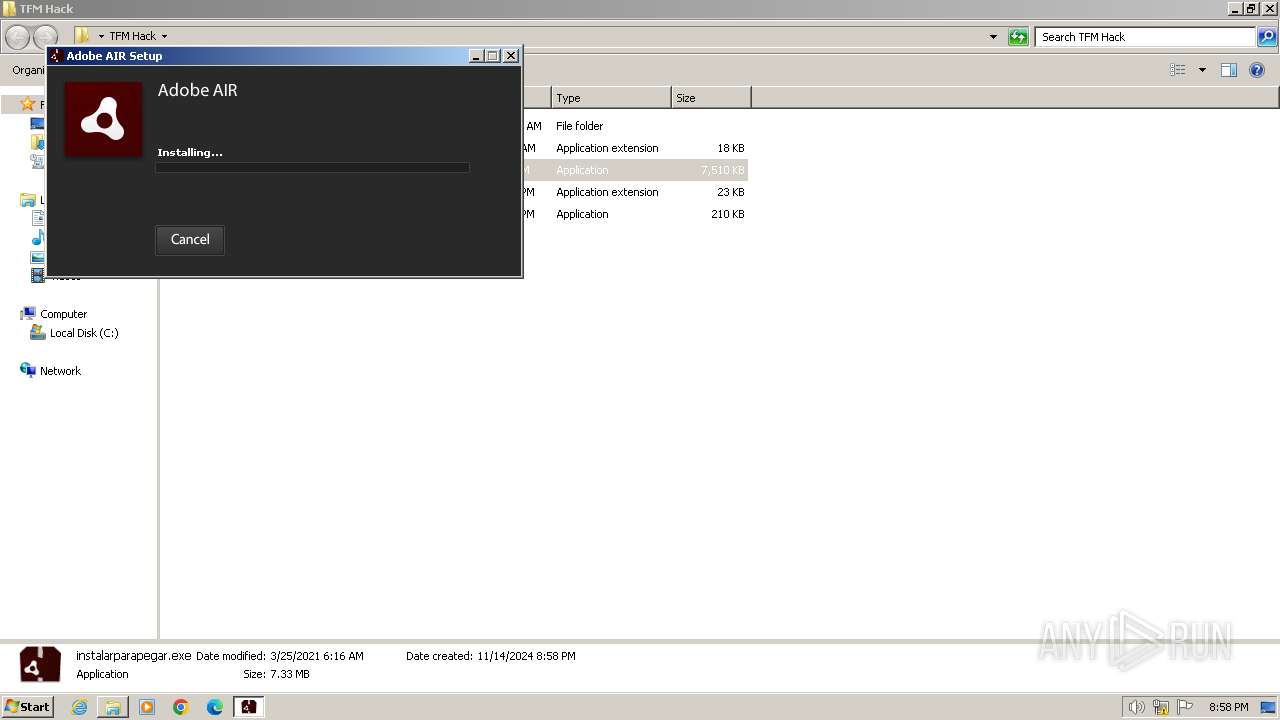
Task: Click the Search TFM Hack field
Action: 1144,37
